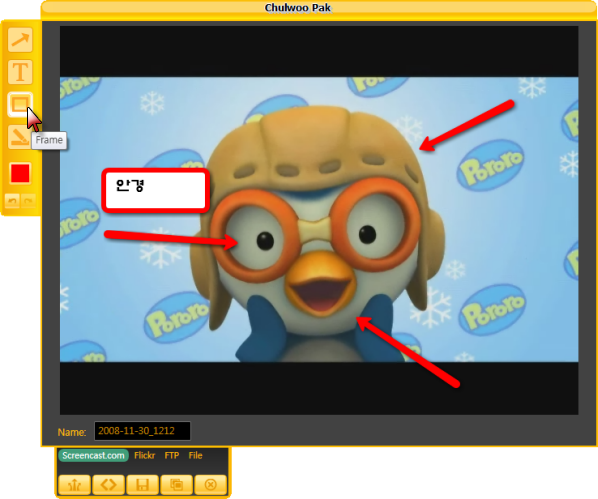This screenshot has width=598, height=499.
Task: Click the Chulwoo Pak title bar
Action: point(319,8)
